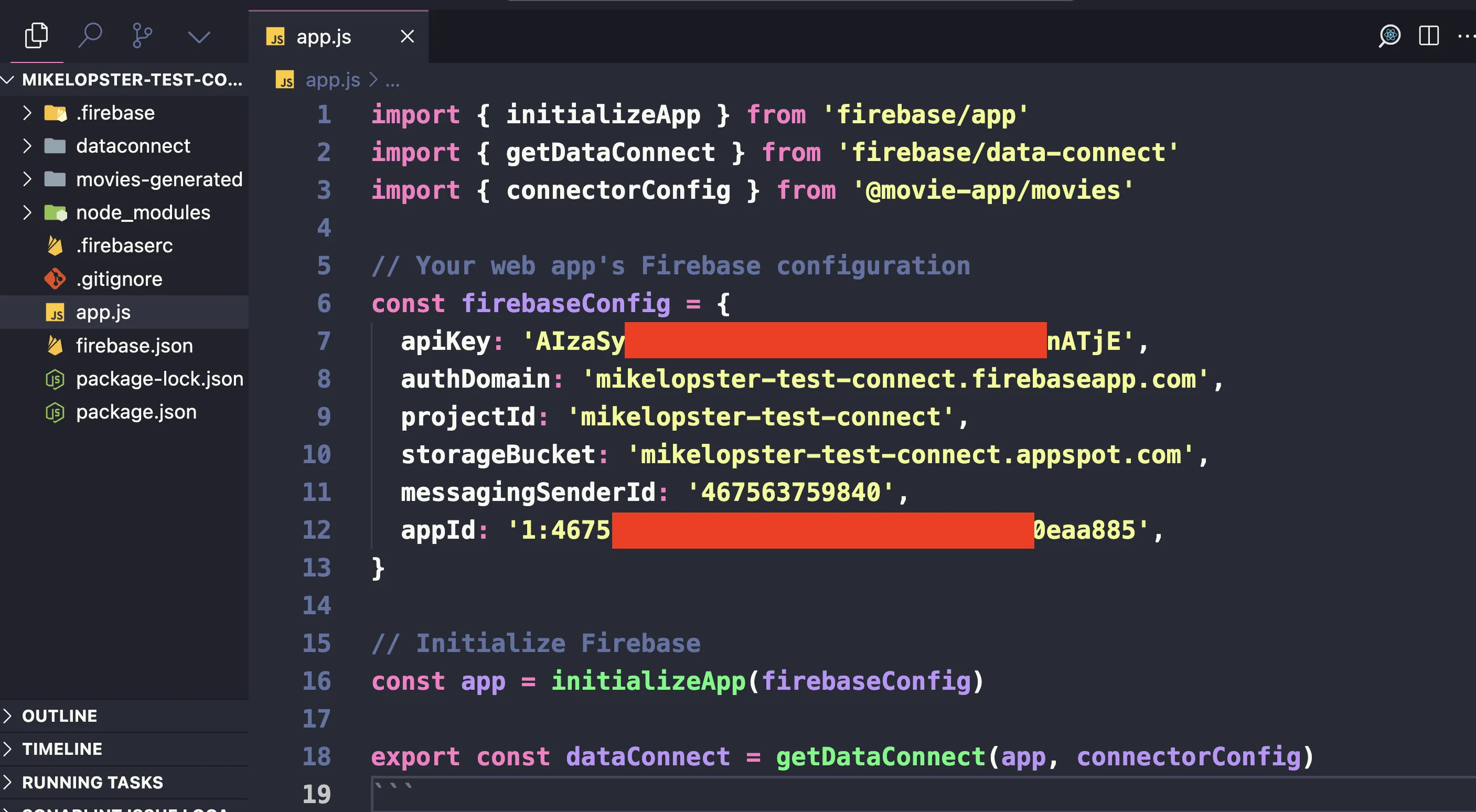Click the appId property name
Screen dimensions: 1476x812
[x=438, y=530]
